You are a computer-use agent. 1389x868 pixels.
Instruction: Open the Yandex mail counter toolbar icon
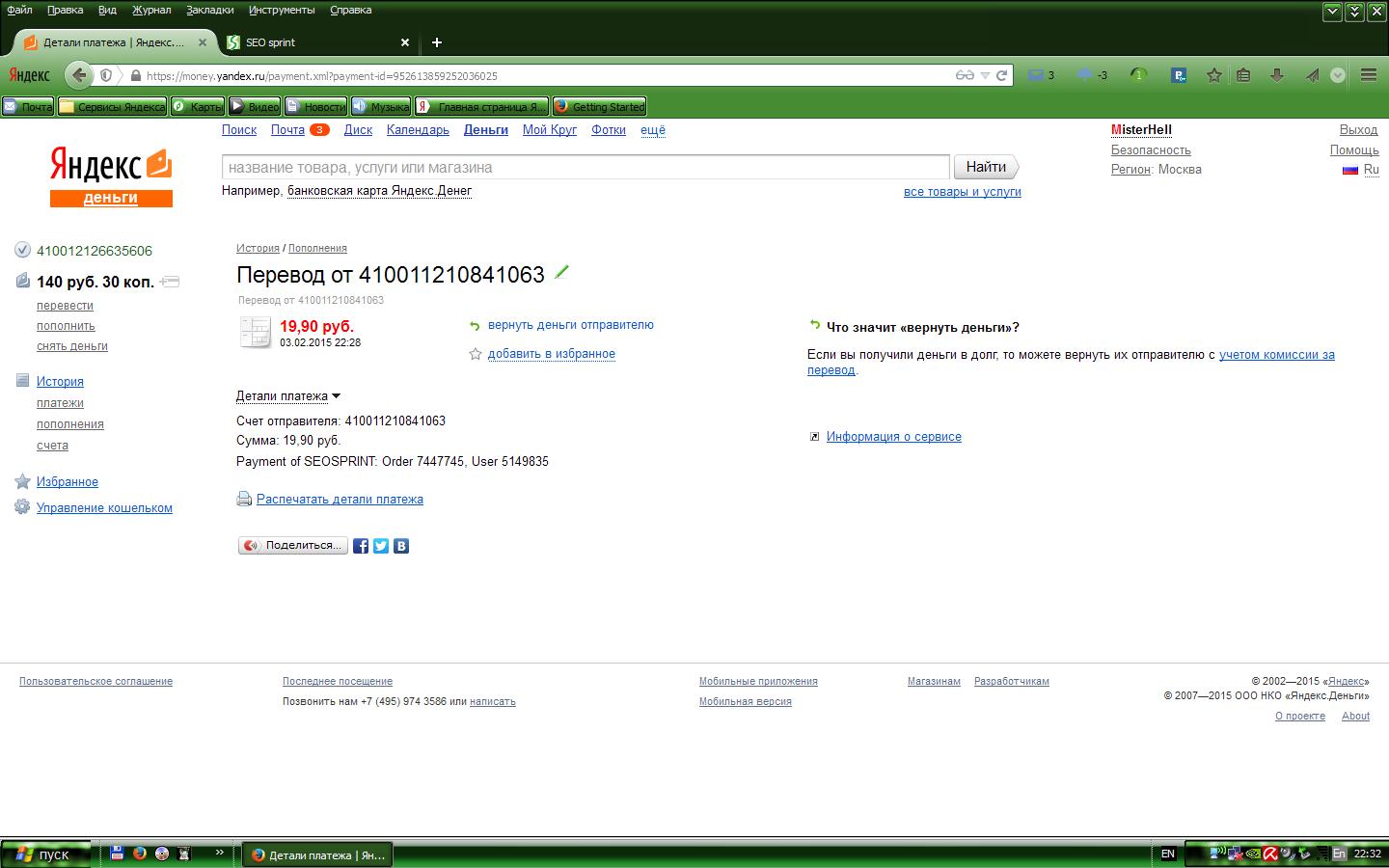click(1040, 75)
